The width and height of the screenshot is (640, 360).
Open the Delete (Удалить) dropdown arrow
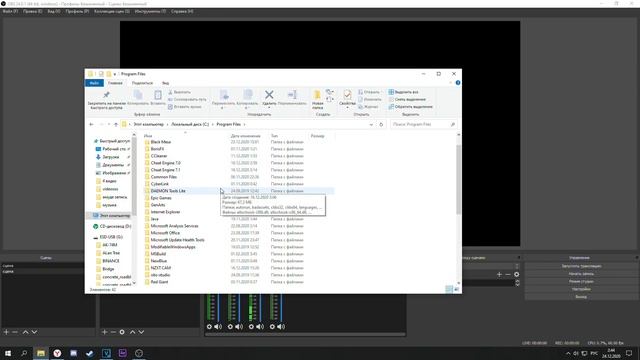point(269,108)
